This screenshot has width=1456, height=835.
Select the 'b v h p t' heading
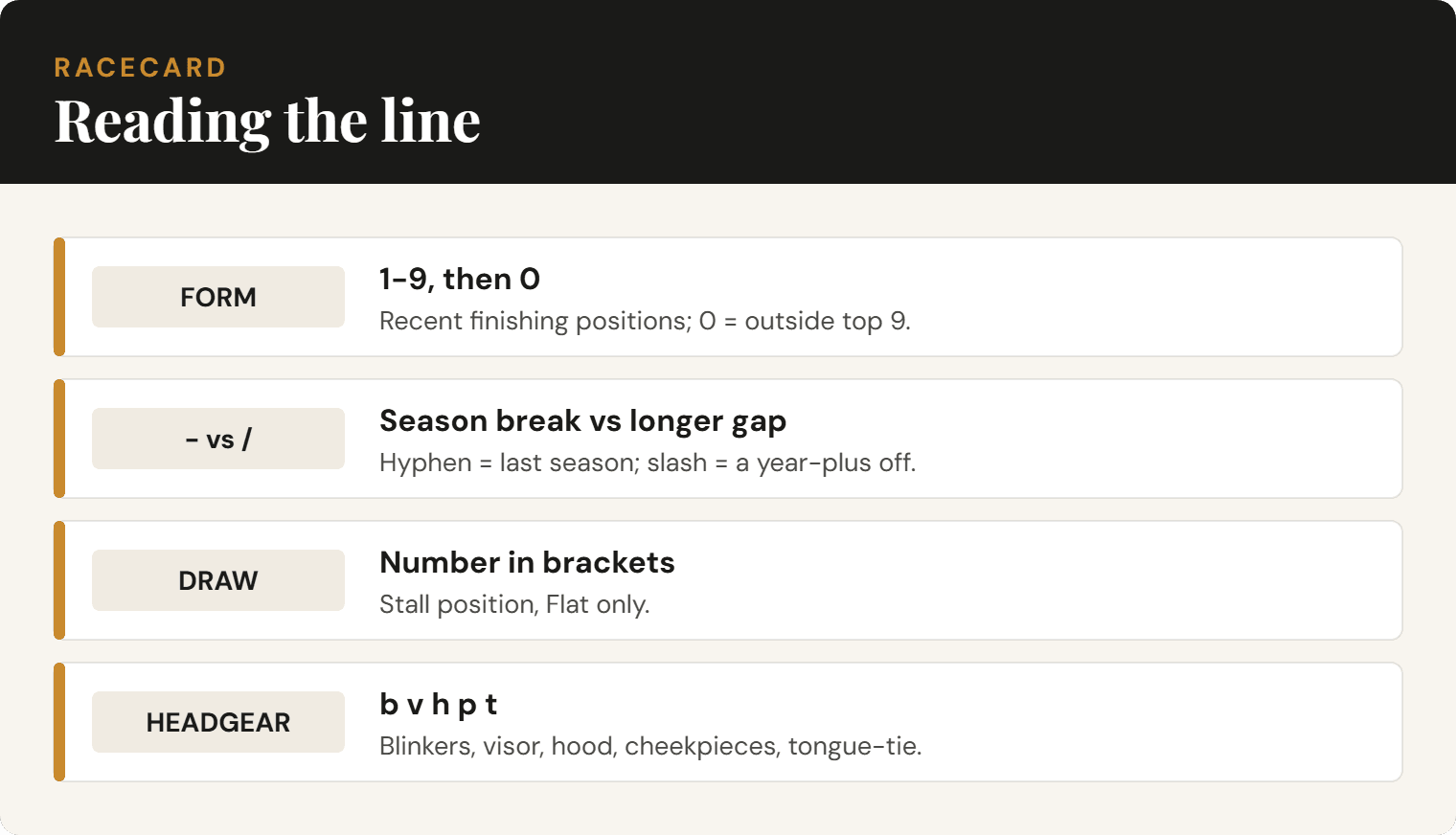(438, 705)
